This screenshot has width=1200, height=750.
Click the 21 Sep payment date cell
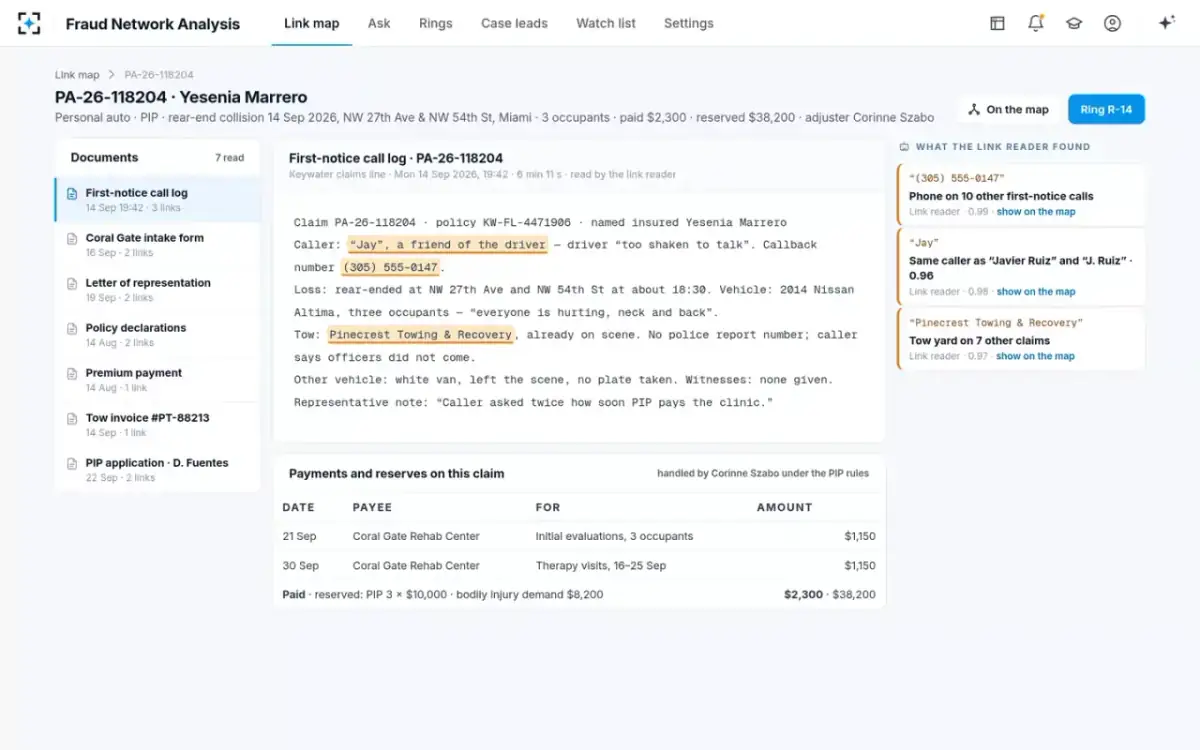click(x=299, y=536)
